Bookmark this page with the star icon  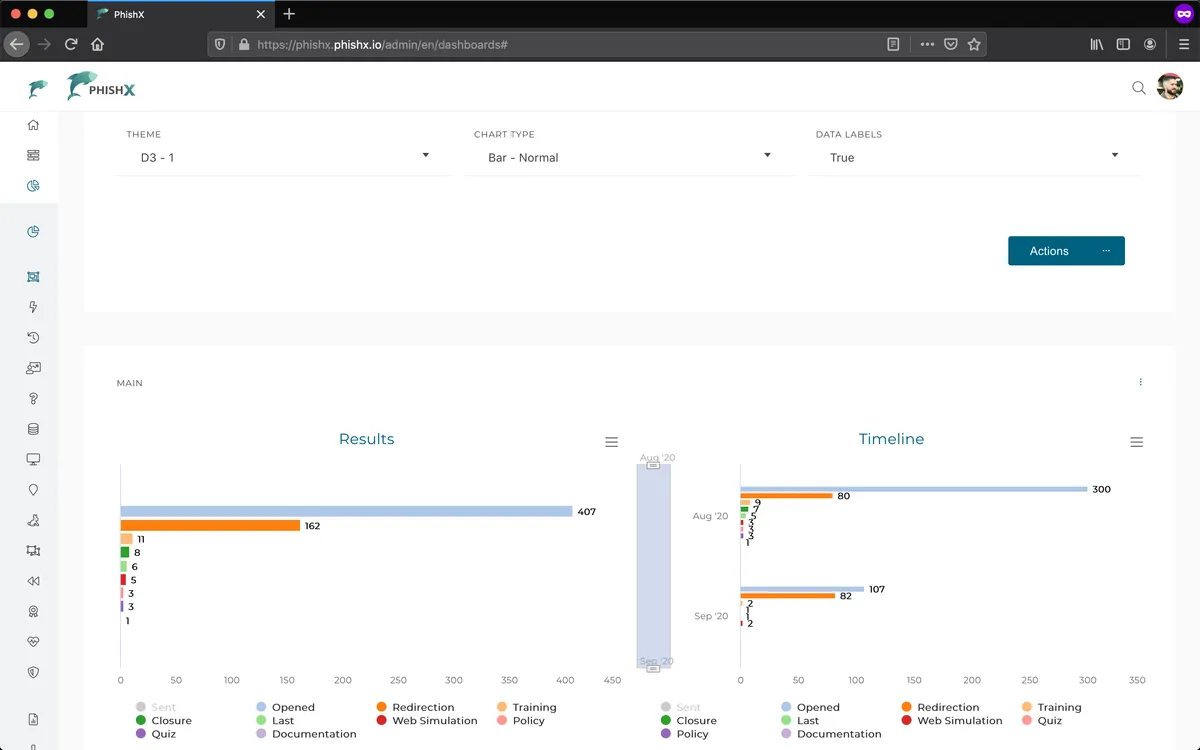pyautogui.click(x=974, y=44)
